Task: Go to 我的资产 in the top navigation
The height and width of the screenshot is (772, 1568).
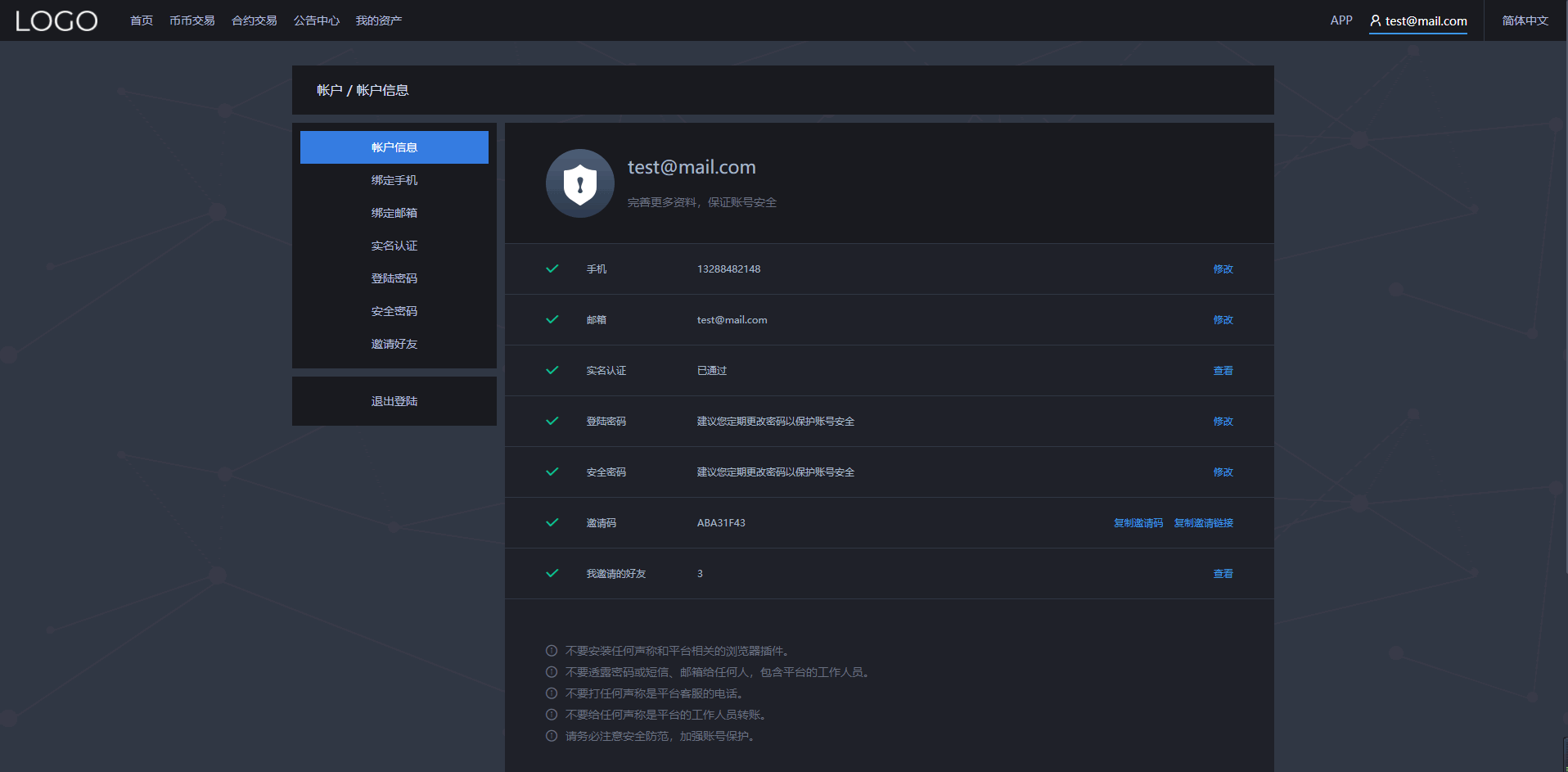Action: click(378, 20)
